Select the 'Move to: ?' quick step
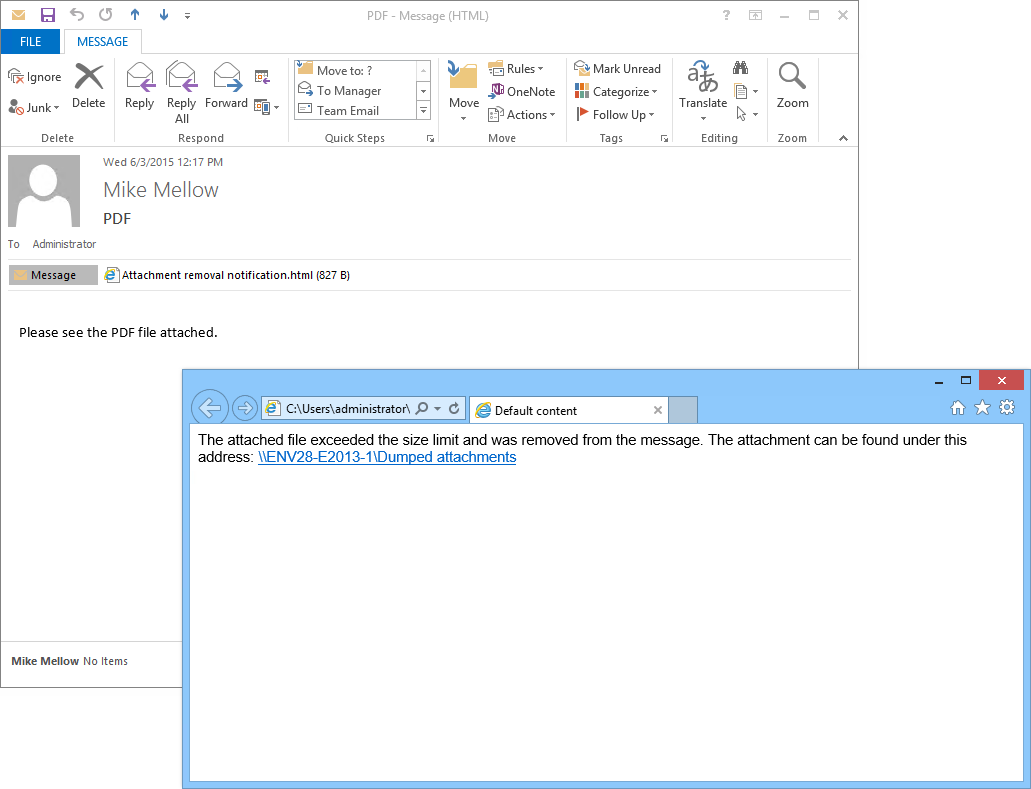The width and height of the screenshot is (1031, 789). [x=355, y=70]
